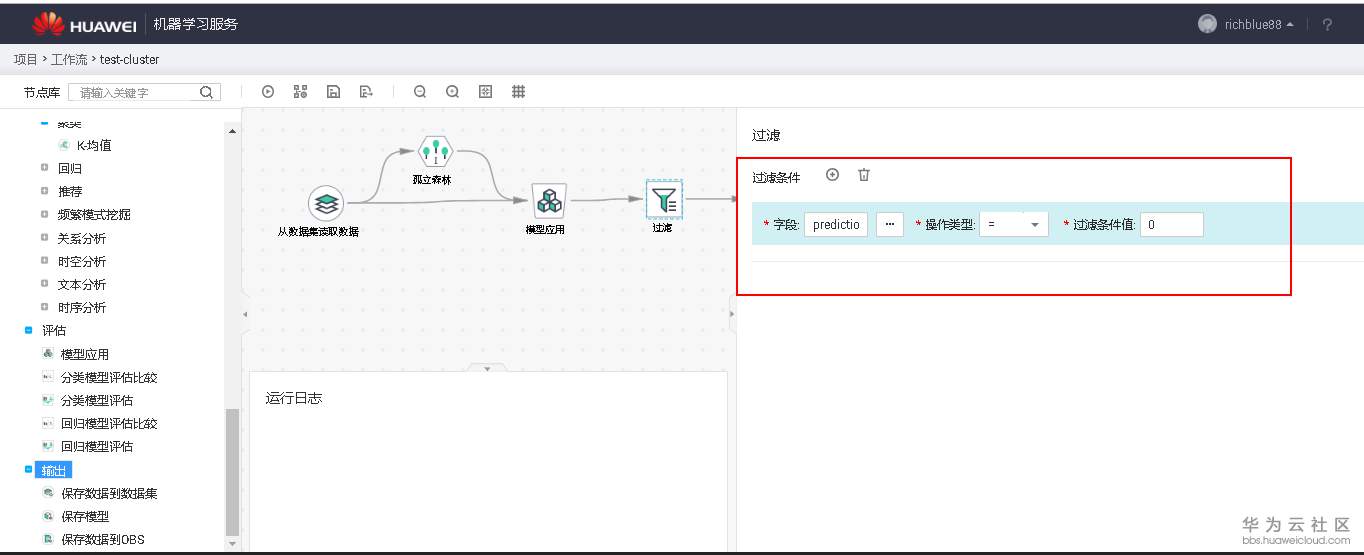Click the help question mark icon
The image size is (1364, 555).
1327,25
